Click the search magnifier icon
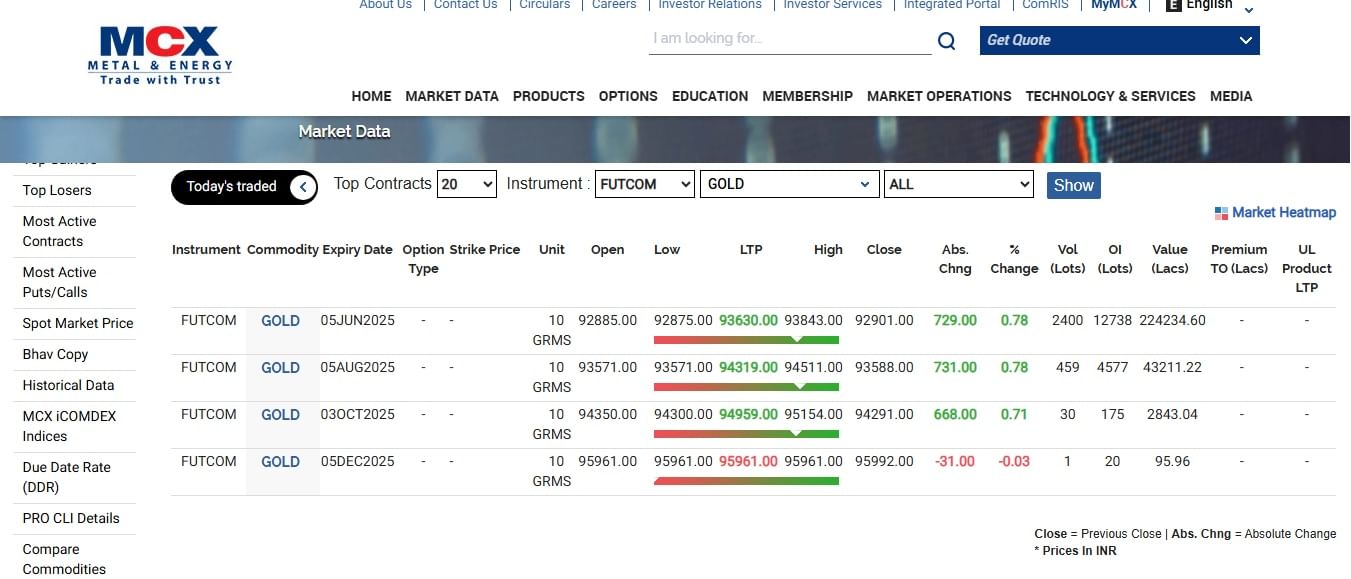1351x579 pixels. coord(946,41)
